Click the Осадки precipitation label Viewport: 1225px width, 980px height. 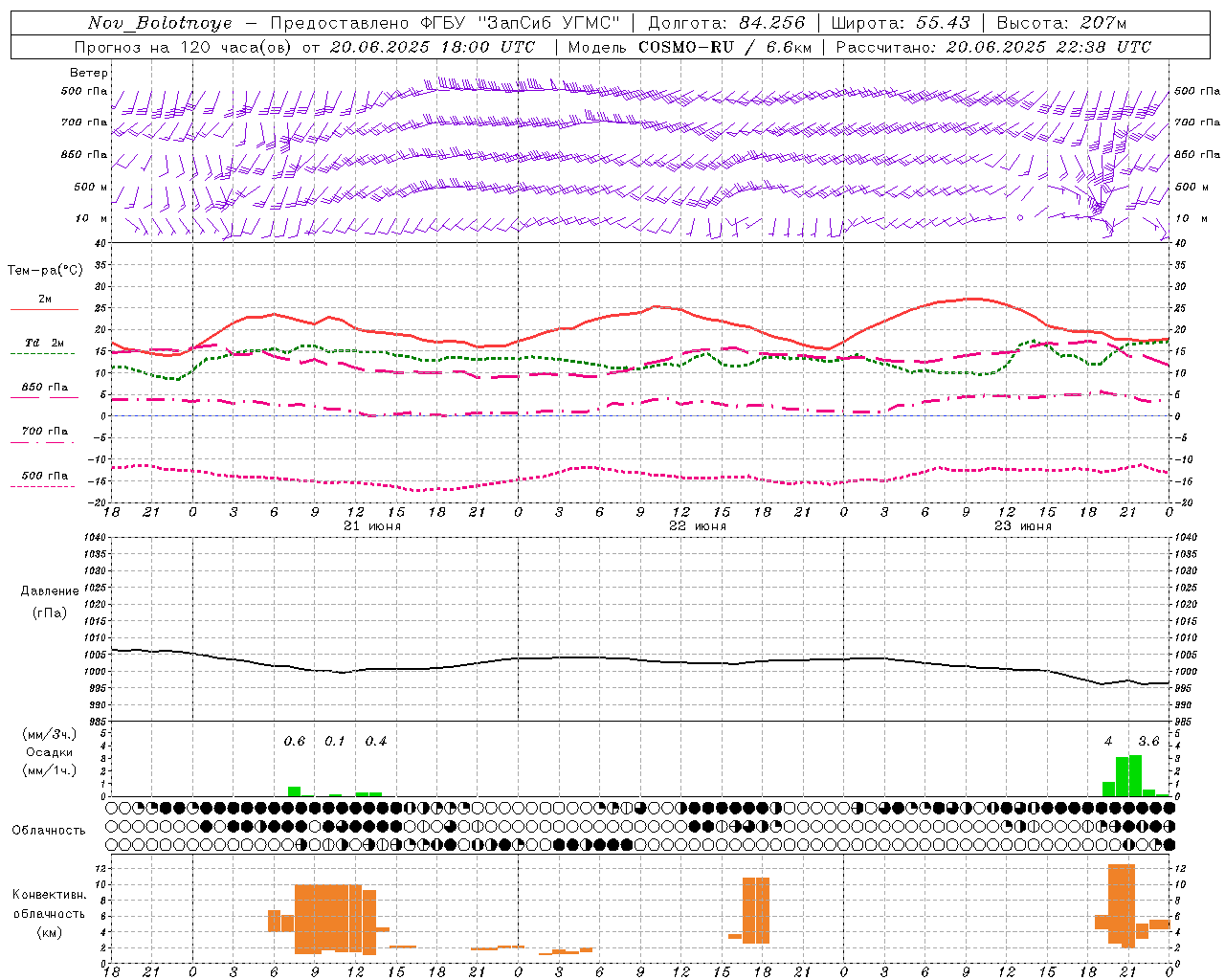coord(50,752)
